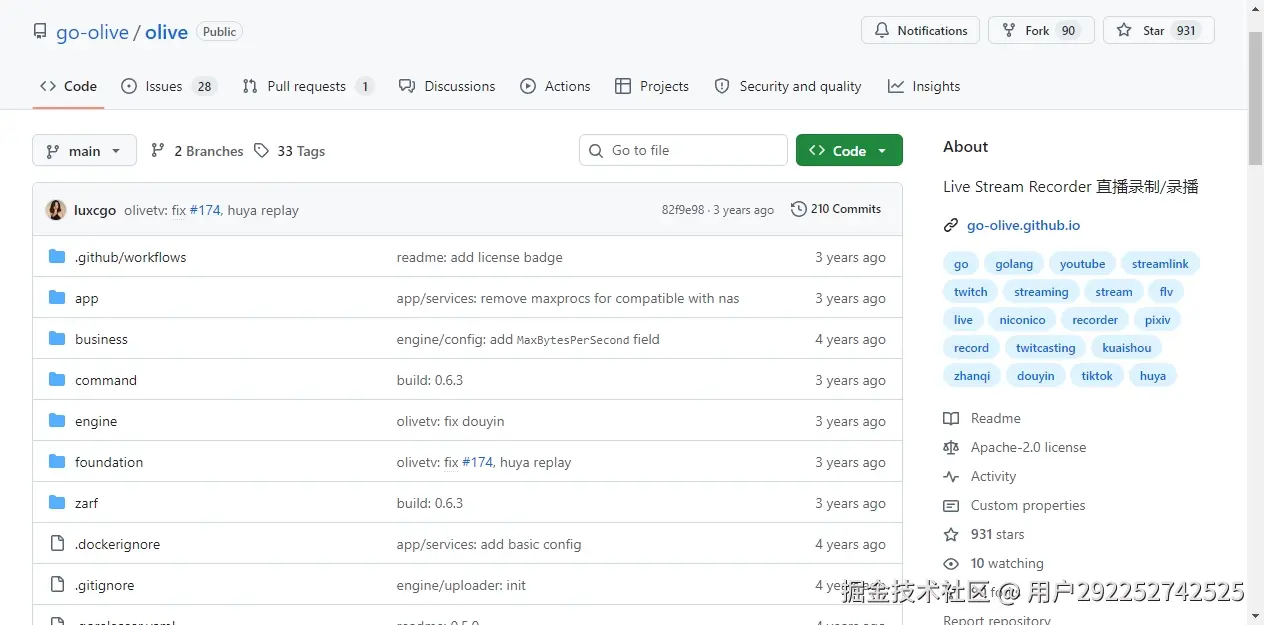Click the engine folder icon
Screen dimensions: 1264x625
[x=57, y=421]
